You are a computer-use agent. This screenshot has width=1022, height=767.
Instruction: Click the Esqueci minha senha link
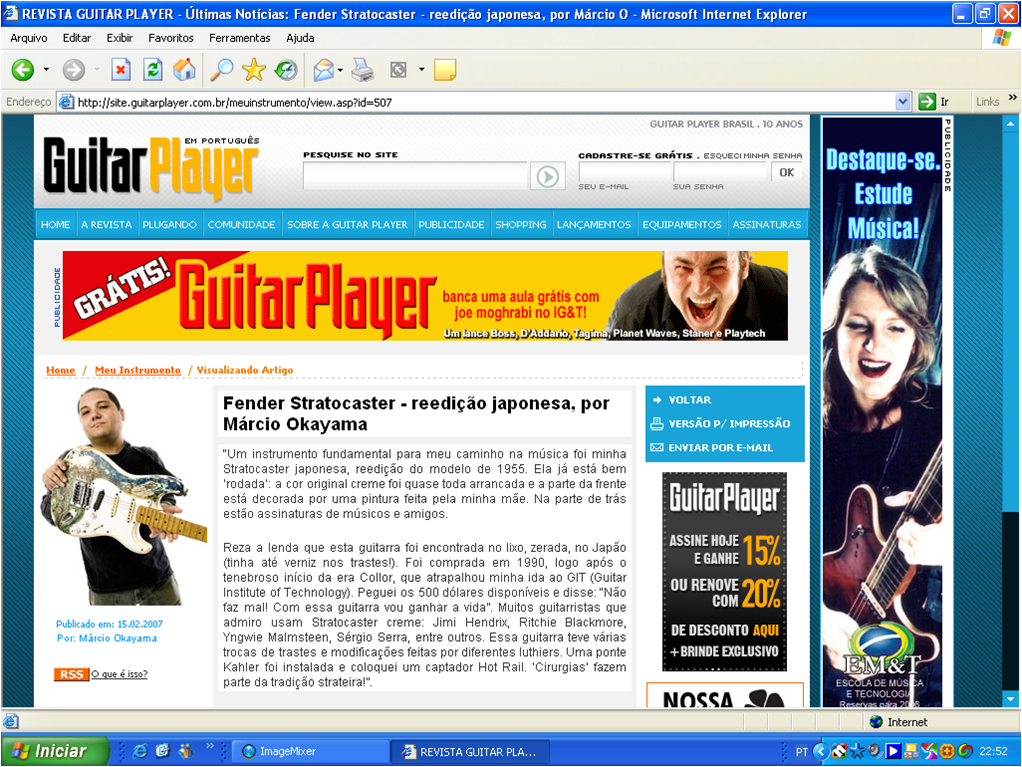tap(753, 156)
